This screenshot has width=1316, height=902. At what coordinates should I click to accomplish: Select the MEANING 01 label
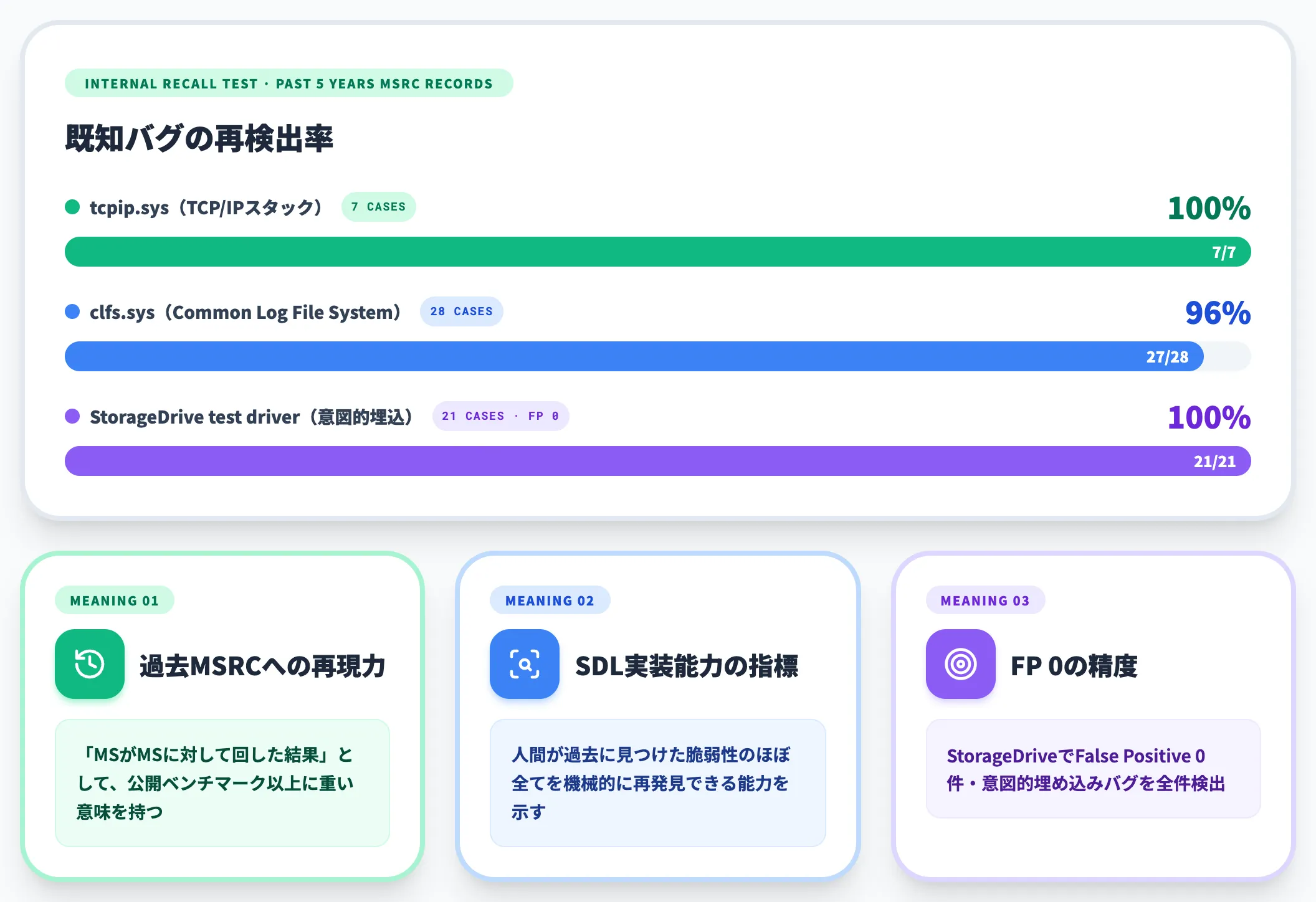(115, 601)
